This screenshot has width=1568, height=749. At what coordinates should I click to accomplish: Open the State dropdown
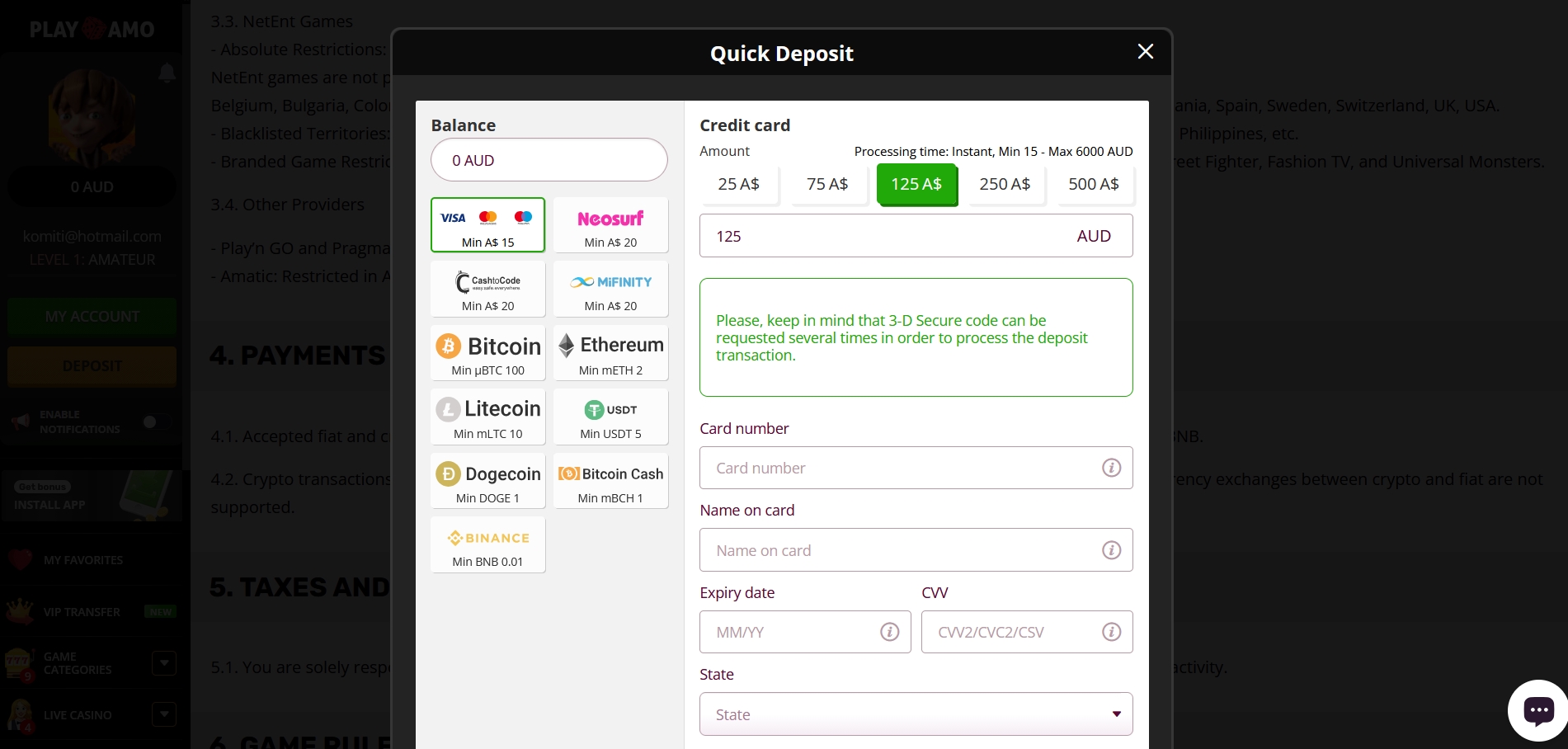click(916, 714)
